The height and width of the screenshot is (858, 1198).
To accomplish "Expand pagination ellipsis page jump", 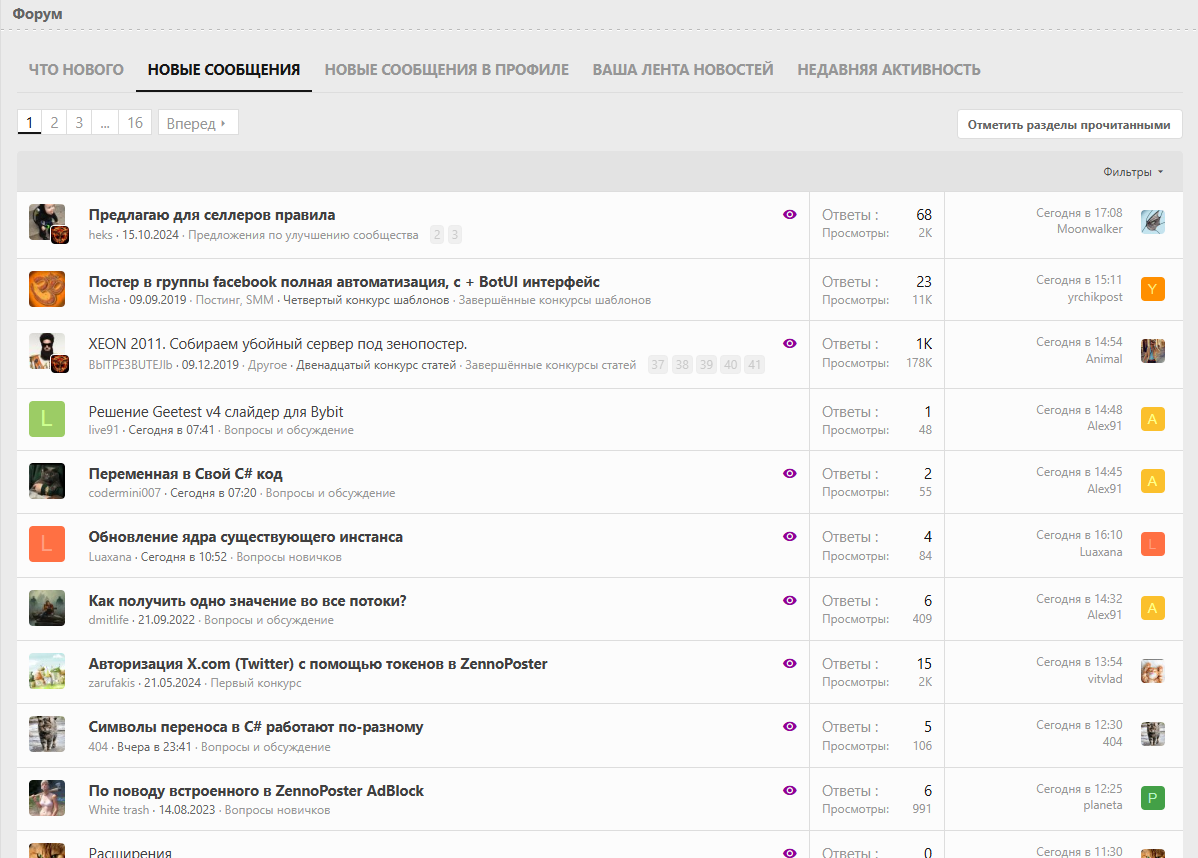I will coord(105,123).
